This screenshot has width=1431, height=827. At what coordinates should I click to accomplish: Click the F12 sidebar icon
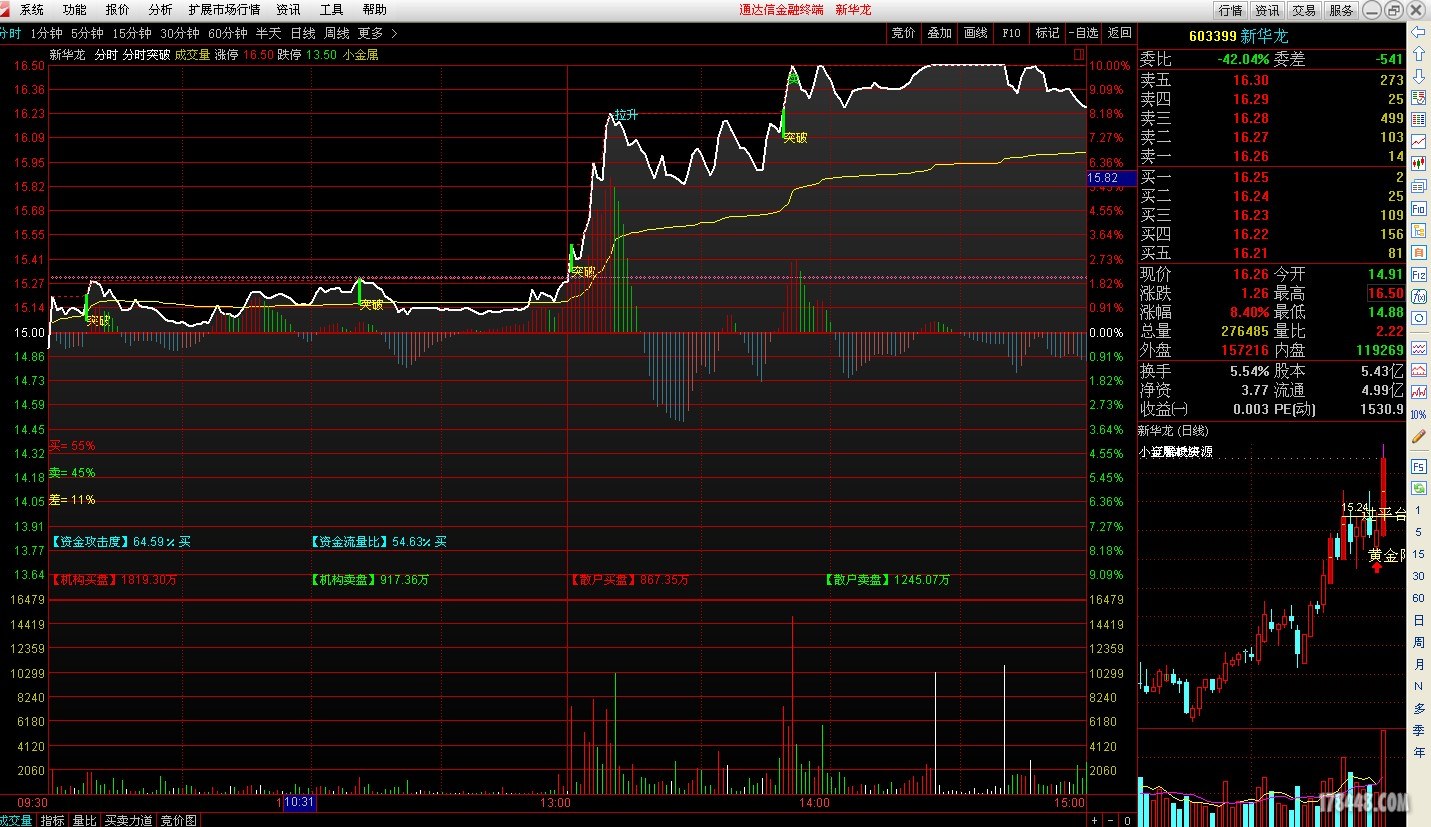(x=1418, y=274)
